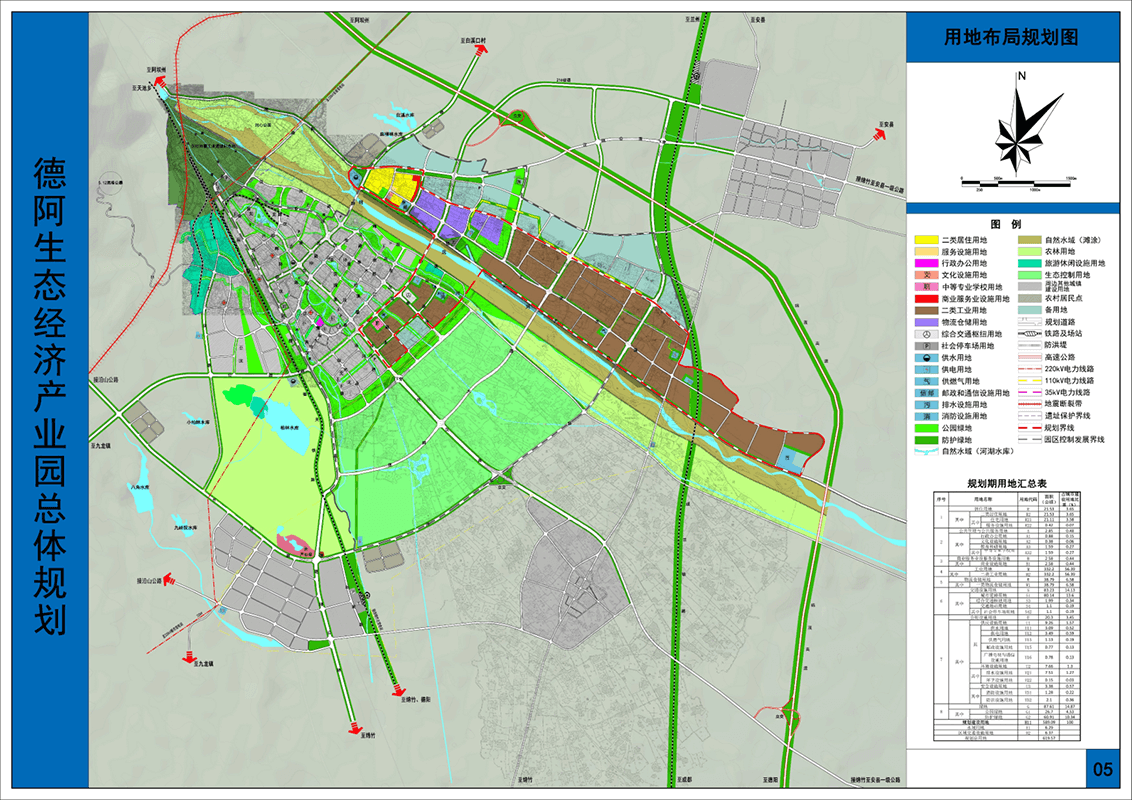This screenshot has height=800, width=1132.
Task: Click the page number 05 box
Action: (x=1102, y=769)
